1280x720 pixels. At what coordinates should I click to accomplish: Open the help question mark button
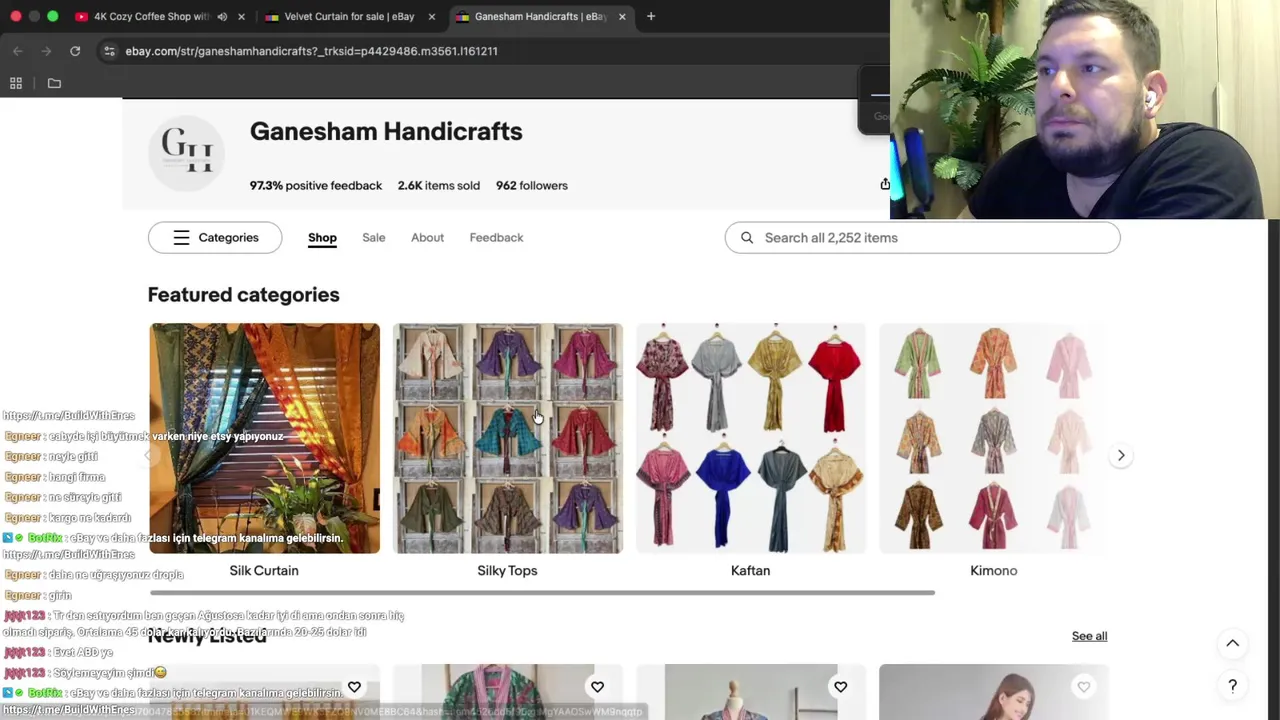(x=1232, y=686)
